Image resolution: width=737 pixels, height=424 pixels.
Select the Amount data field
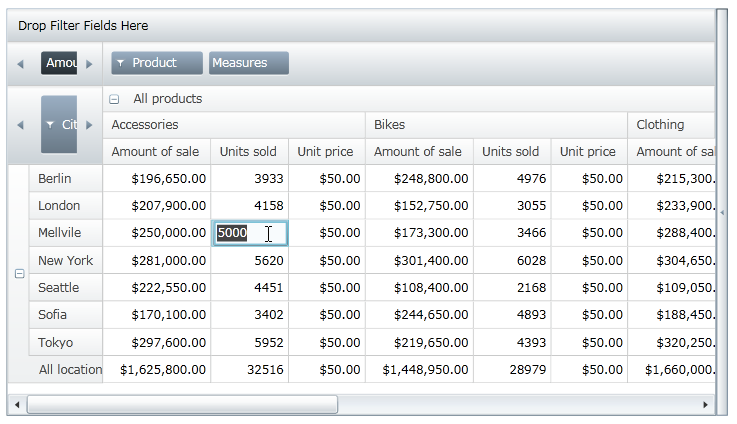[x=59, y=63]
